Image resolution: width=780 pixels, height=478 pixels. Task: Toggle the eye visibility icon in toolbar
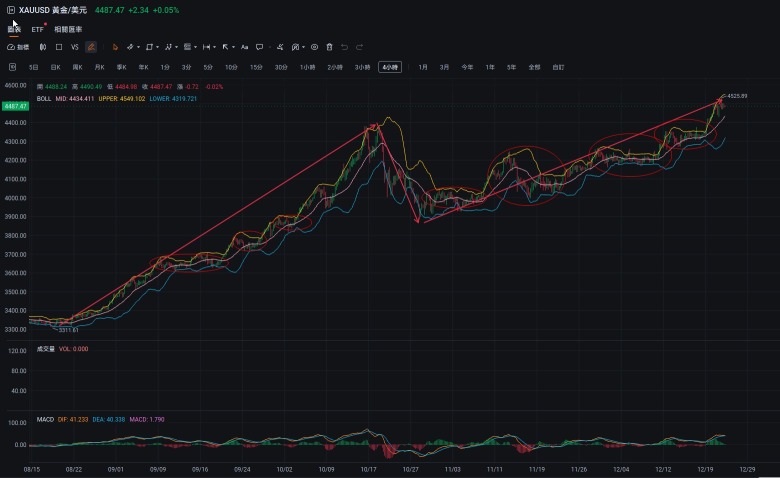[314, 47]
